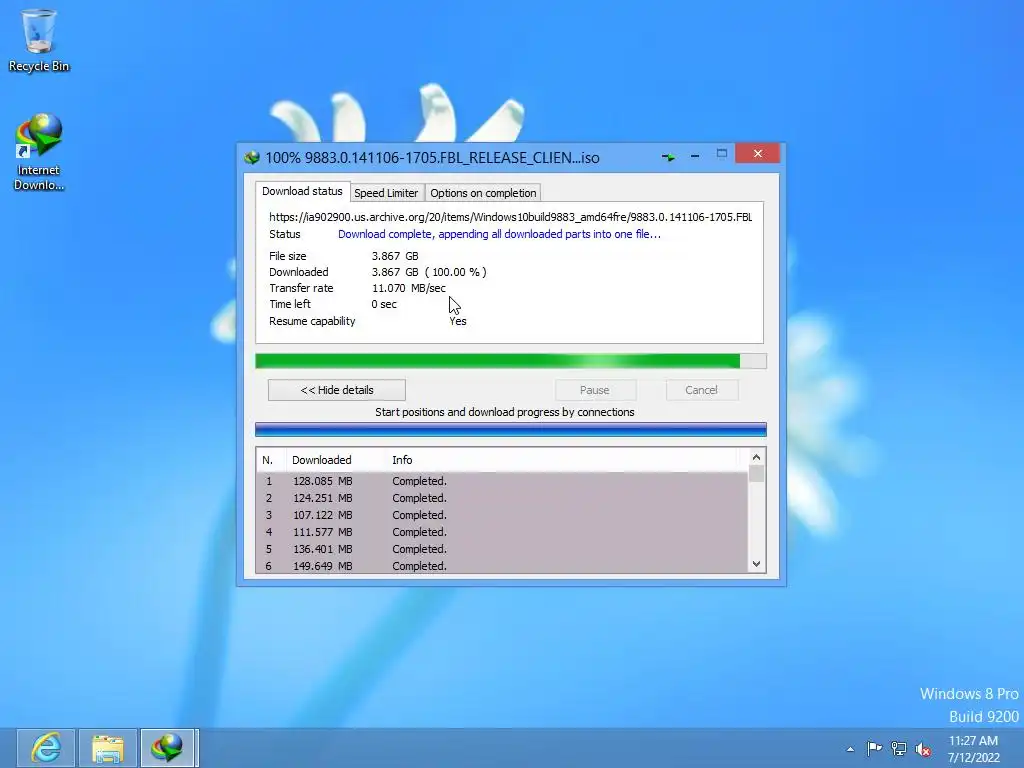Click the Resume capability 'Yes' value
Image resolution: width=1024 pixels, height=768 pixels.
[x=458, y=321]
